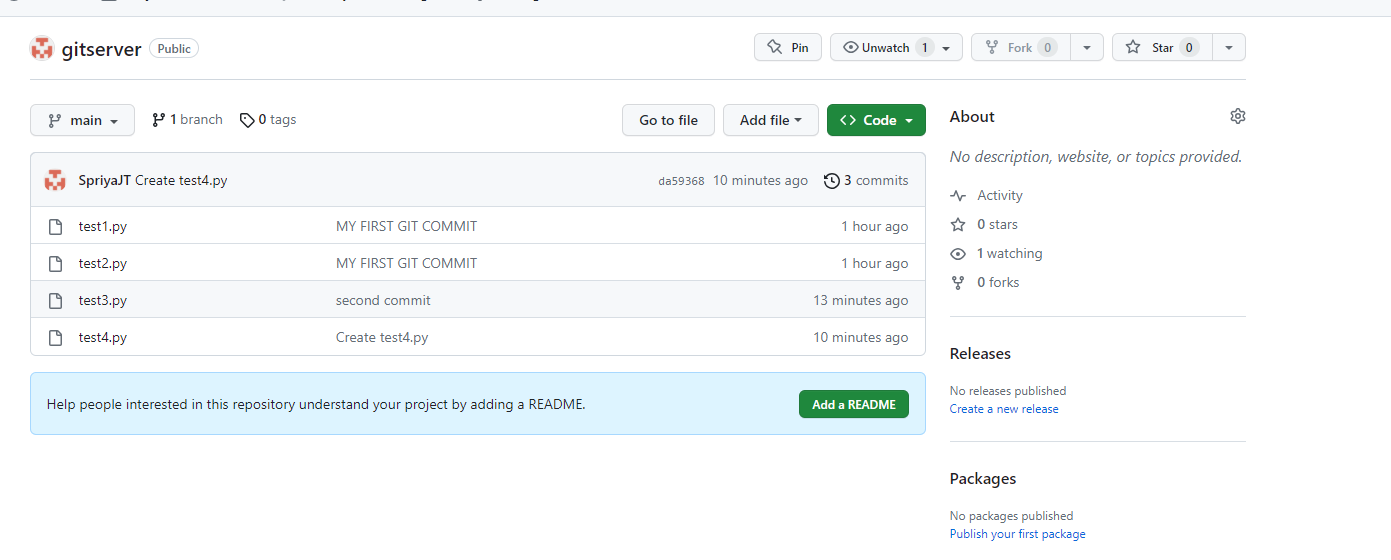Open the main branch dropdown

pyautogui.click(x=82, y=120)
